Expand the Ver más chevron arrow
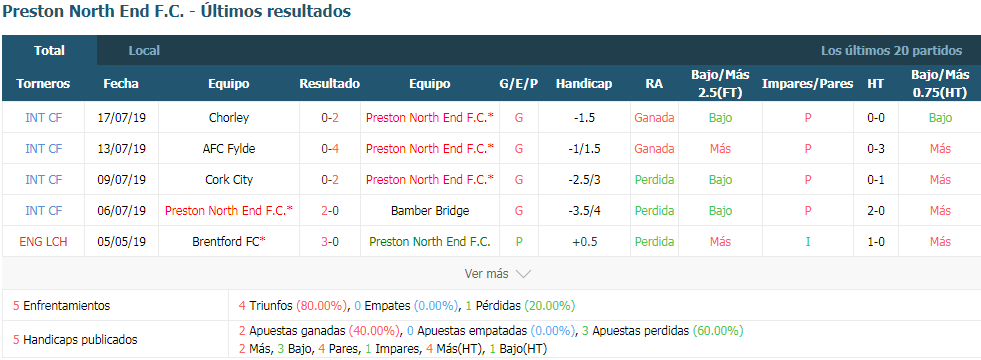The height and width of the screenshot is (360, 981). pyautogui.click(x=524, y=274)
